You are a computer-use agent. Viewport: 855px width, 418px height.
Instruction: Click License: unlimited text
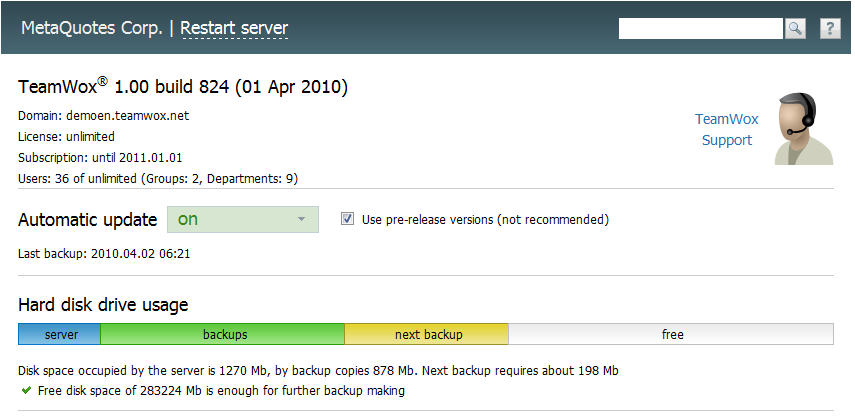[67, 136]
